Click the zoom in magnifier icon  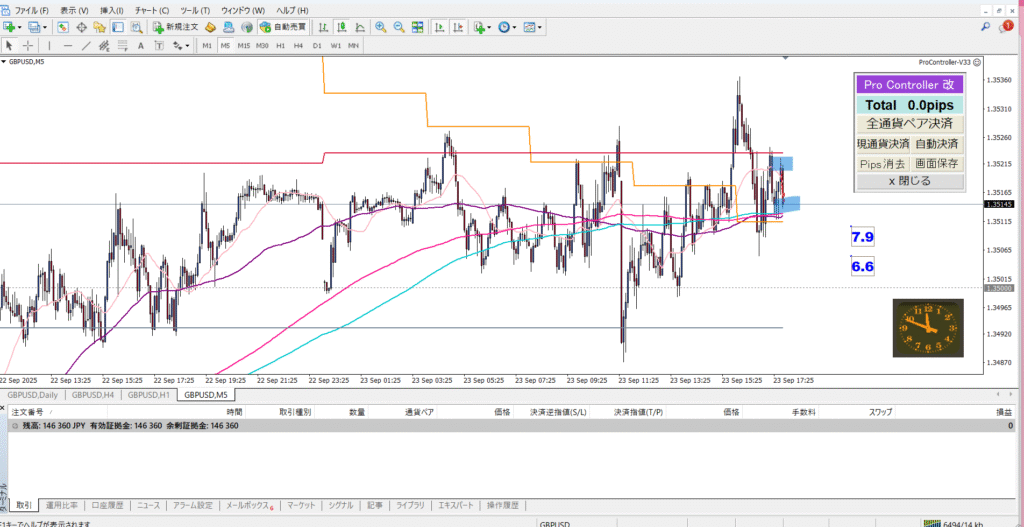pyautogui.click(x=381, y=27)
